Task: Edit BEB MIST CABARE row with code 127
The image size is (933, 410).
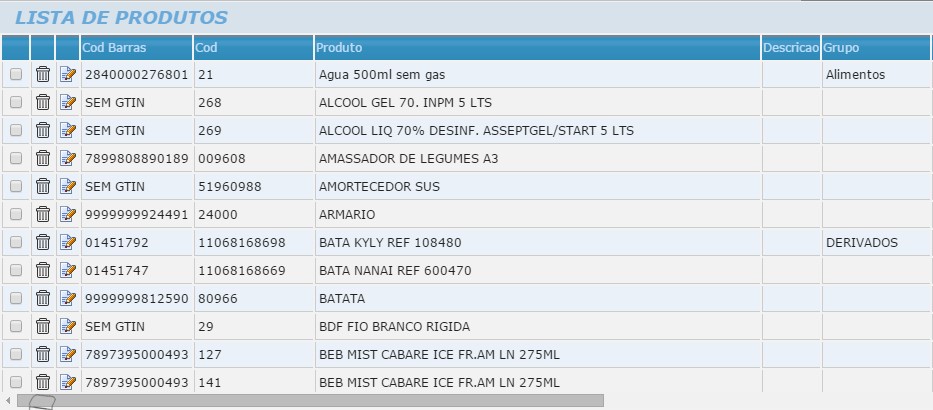Action: click(x=68, y=354)
